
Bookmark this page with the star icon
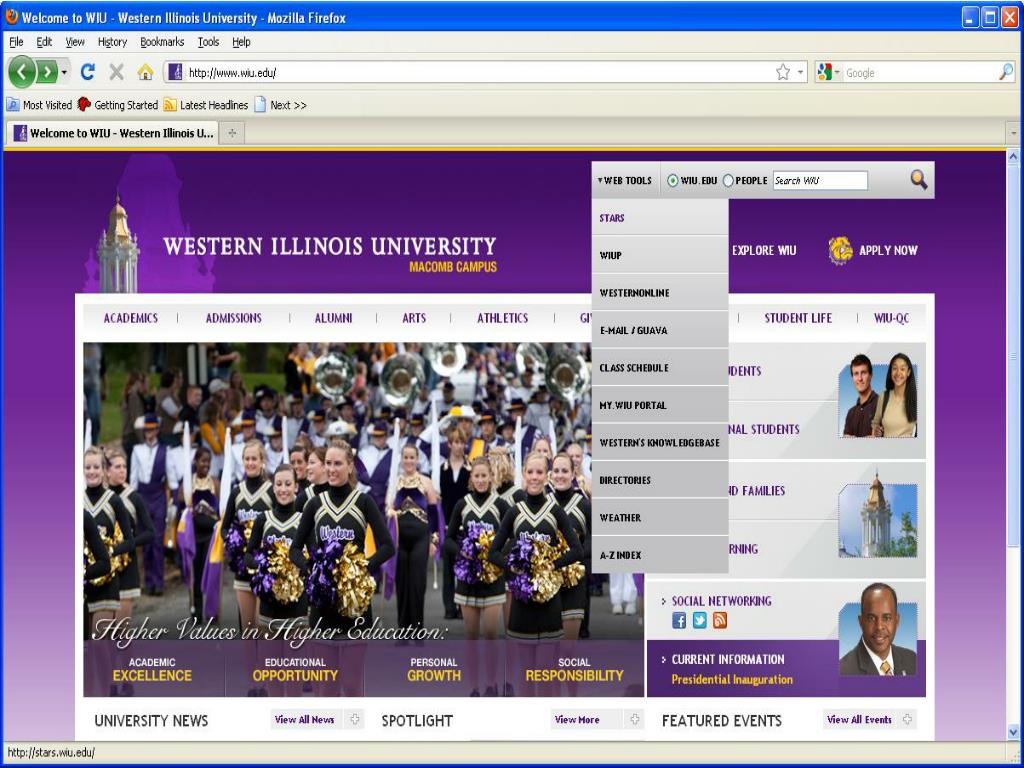click(x=783, y=72)
